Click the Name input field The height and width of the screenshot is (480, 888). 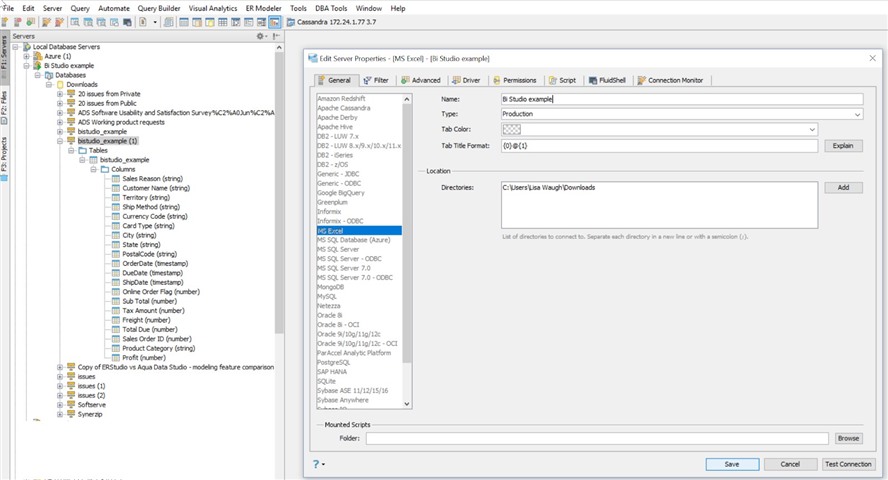682,99
